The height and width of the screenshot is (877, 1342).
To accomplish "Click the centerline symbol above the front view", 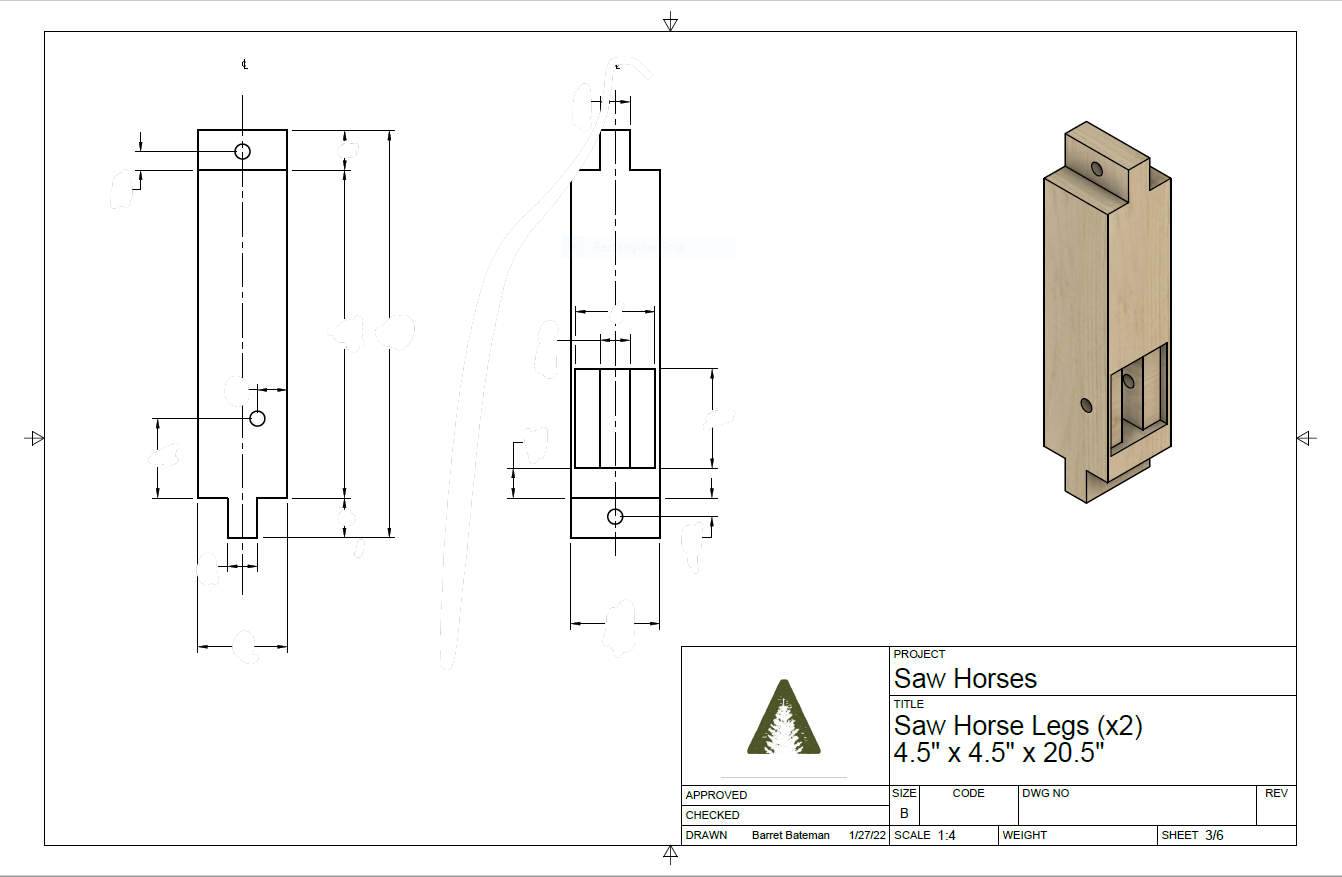I will click(x=243, y=63).
